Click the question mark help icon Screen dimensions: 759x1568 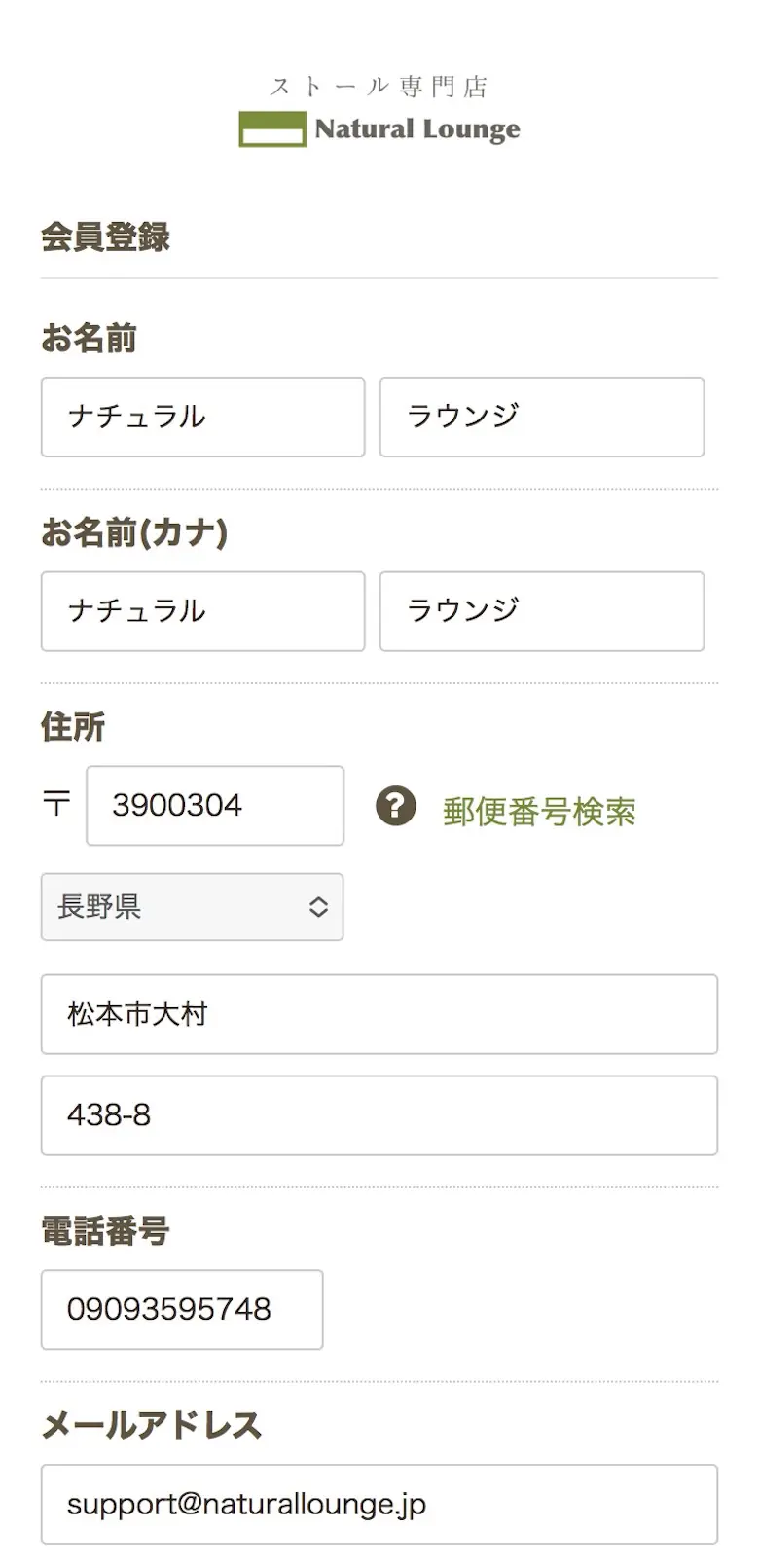pyautogui.click(x=396, y=807)
